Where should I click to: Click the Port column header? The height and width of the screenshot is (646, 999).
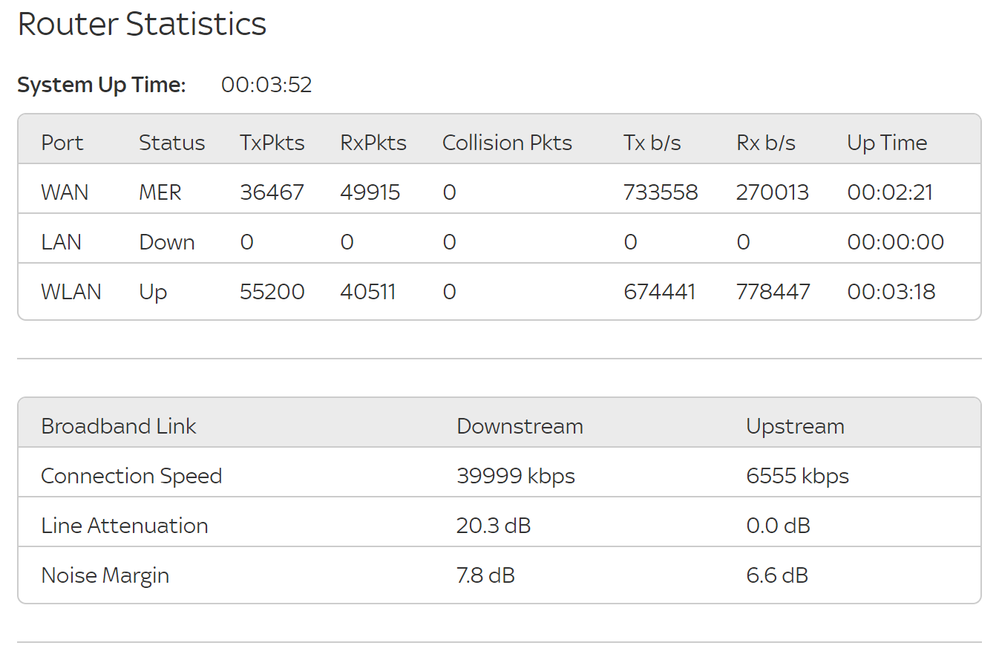(x=62, y=143)
